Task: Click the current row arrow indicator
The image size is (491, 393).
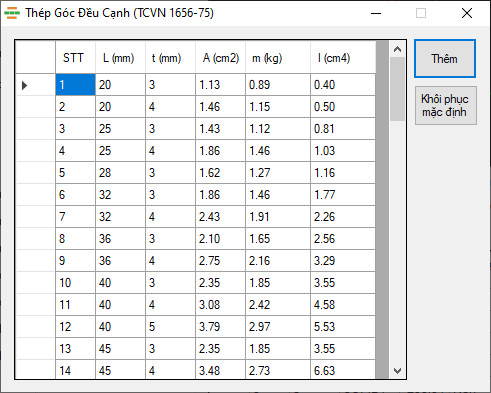Action: [24, 85]
